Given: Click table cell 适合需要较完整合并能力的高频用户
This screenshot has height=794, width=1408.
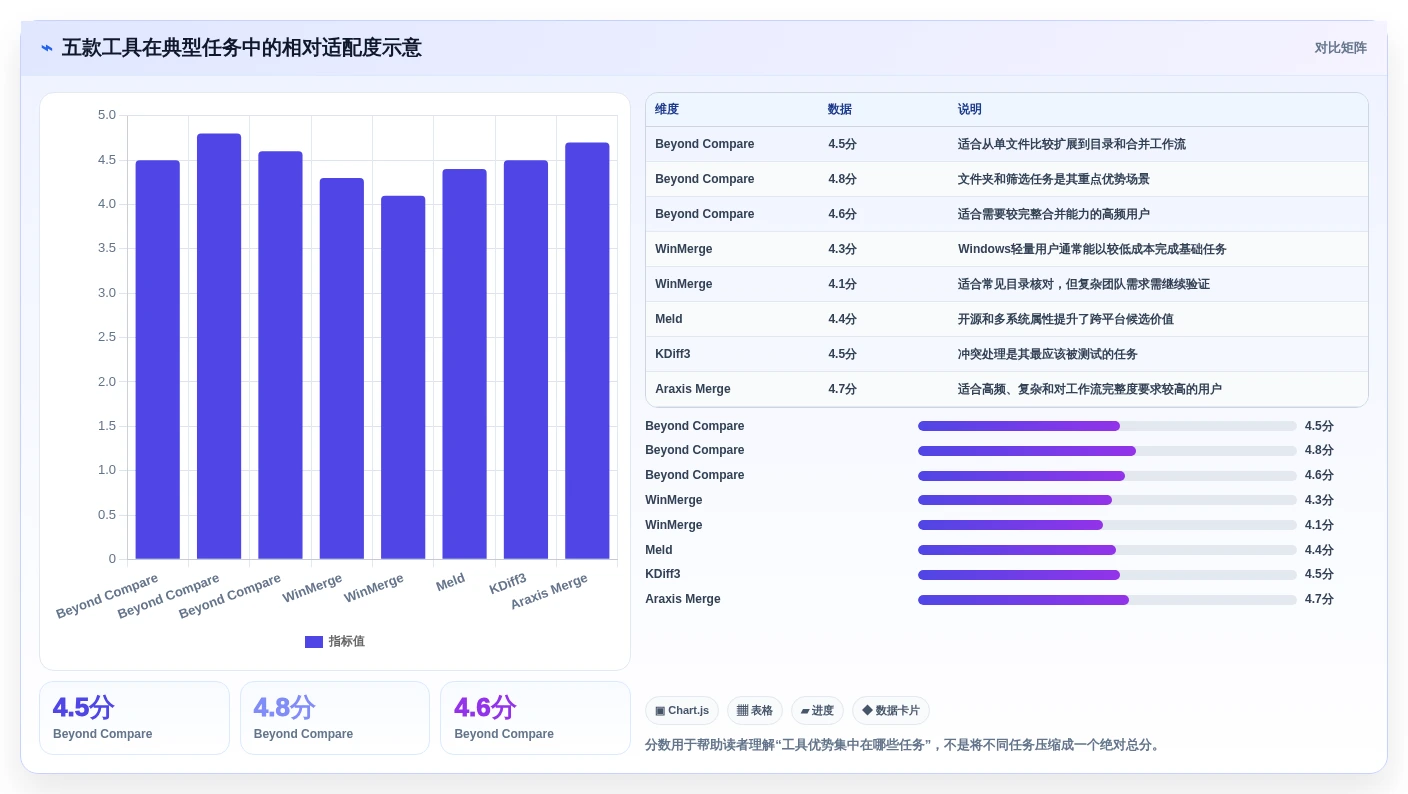Looking at the screenshot, I should click(1054, 214).
